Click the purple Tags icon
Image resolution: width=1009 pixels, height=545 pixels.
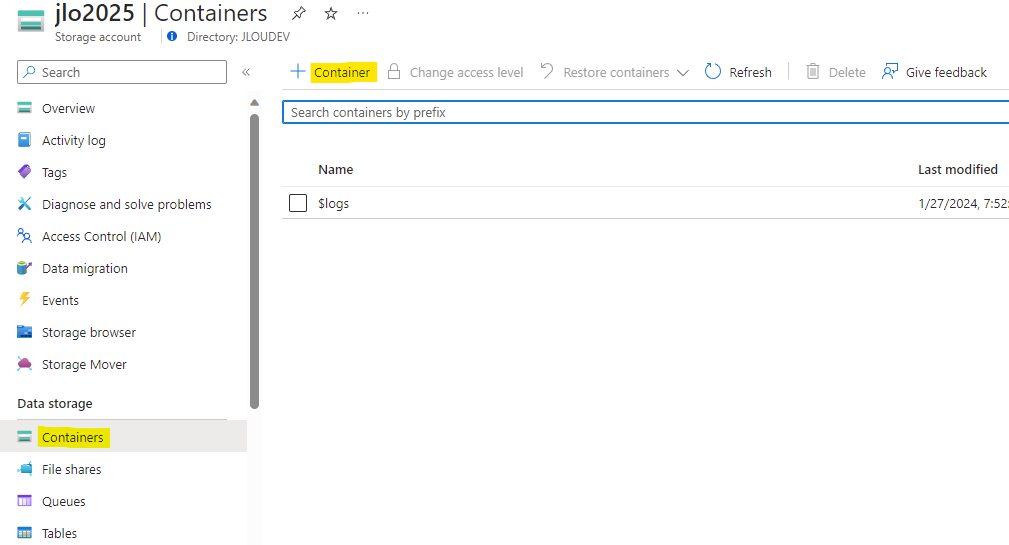pyautogui.click(x=24, y=171)
